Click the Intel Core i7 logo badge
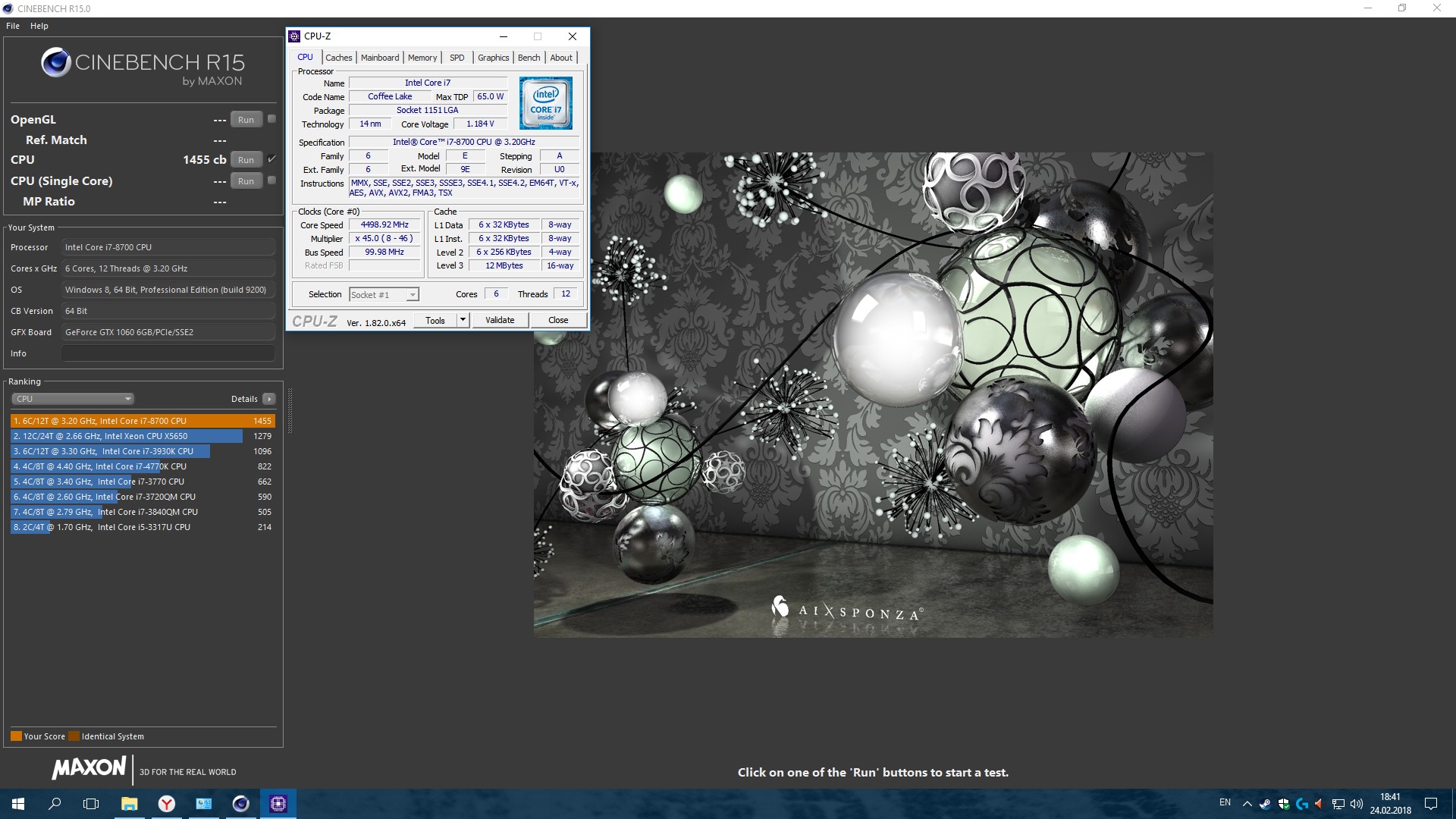Screen dimensions: 1456x819 545,103
